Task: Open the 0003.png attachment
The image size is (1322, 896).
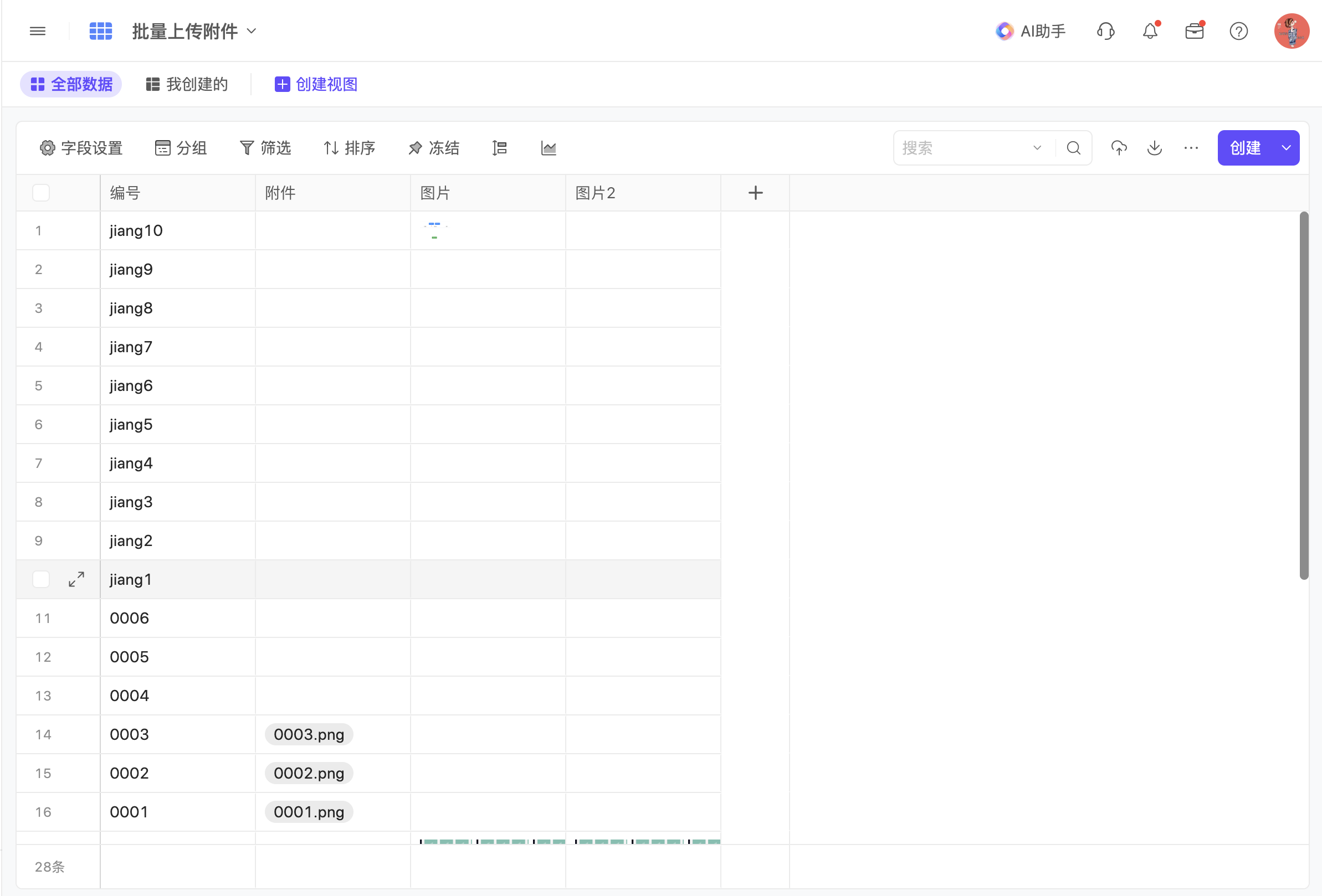Action: tap(309, 734)
